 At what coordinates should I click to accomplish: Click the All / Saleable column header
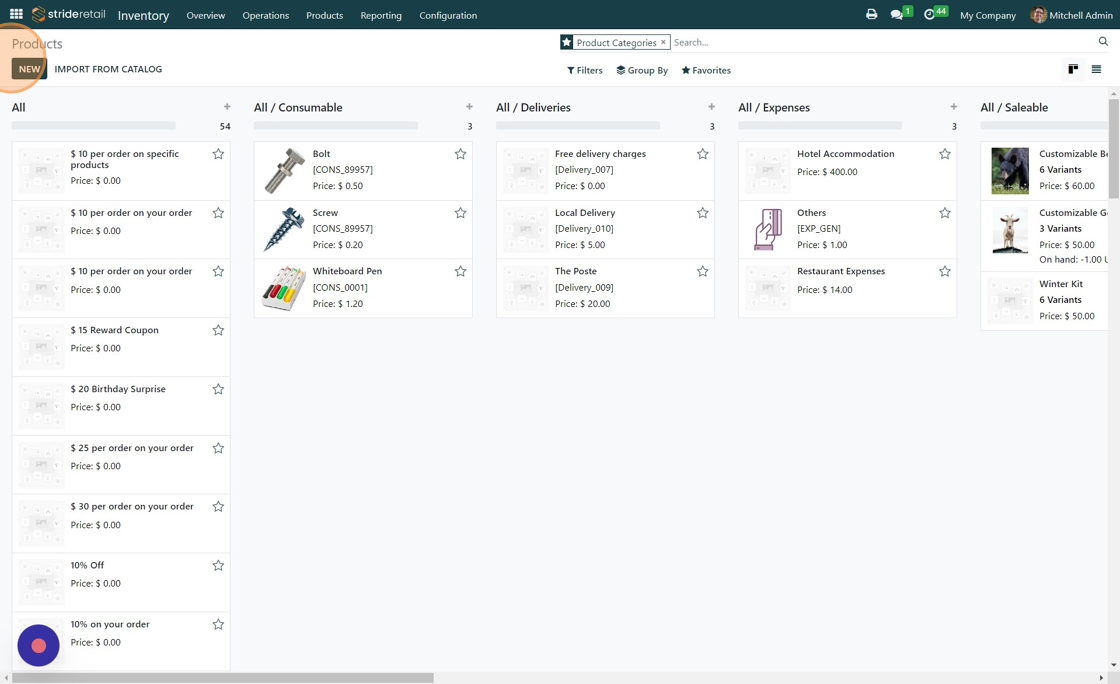click(1014, 107)
